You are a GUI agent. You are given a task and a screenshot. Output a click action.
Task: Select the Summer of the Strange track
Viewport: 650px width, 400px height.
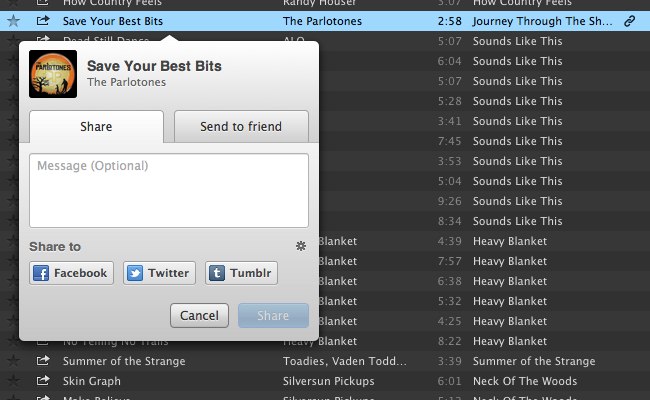(124, 361)
